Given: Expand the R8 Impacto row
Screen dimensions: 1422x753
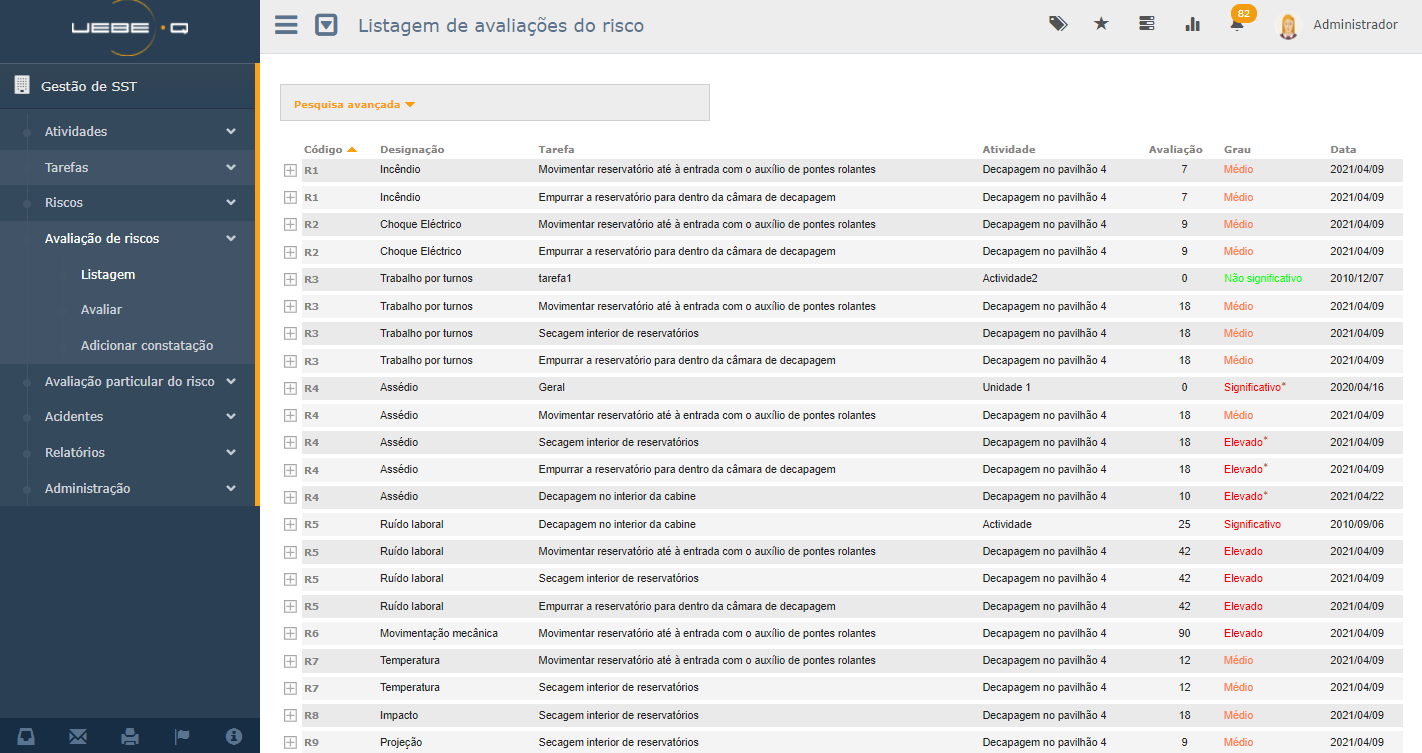Looking at the screenshot, I should click(290, 716).
